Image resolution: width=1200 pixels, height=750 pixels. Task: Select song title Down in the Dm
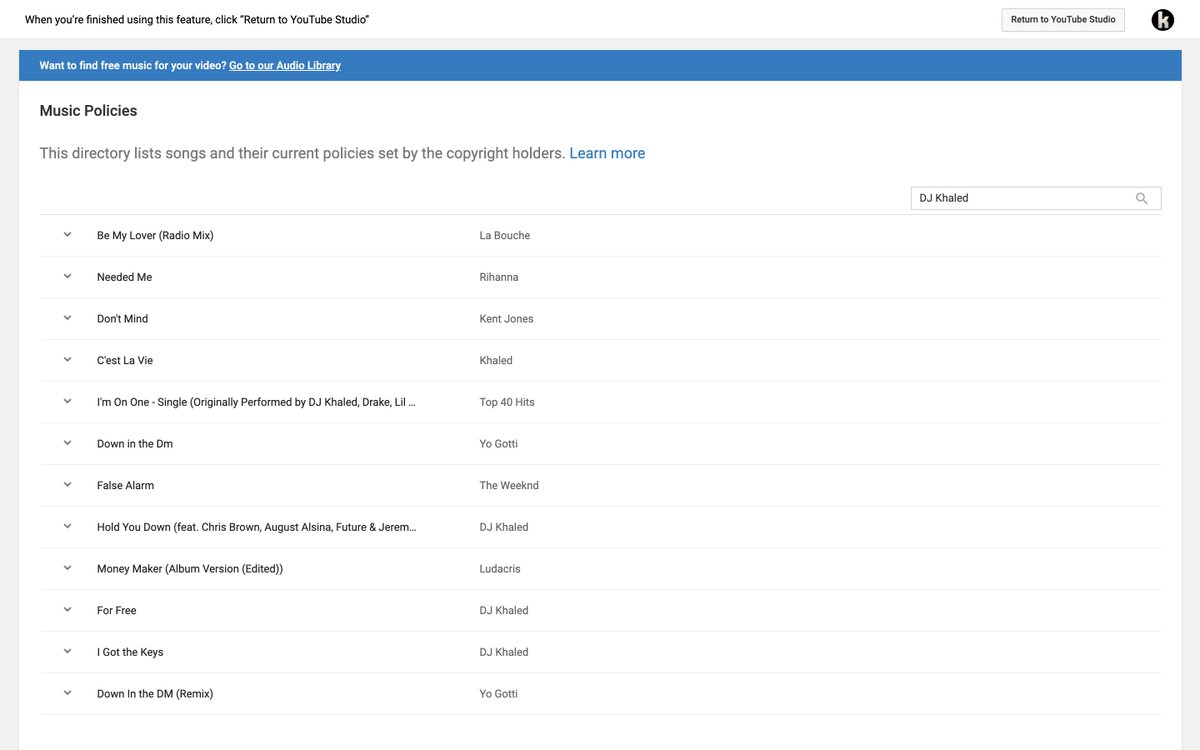click(x=135, y=444)
